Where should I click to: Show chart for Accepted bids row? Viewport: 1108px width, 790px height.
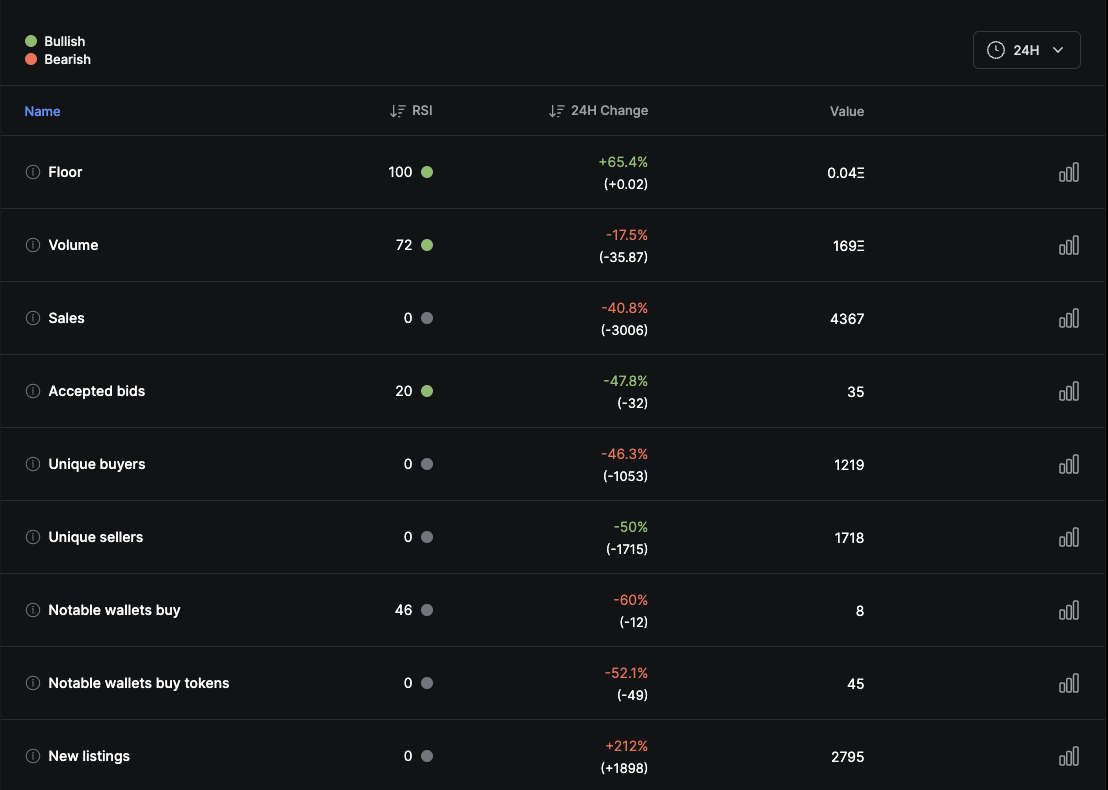(x=1069, y=391)
